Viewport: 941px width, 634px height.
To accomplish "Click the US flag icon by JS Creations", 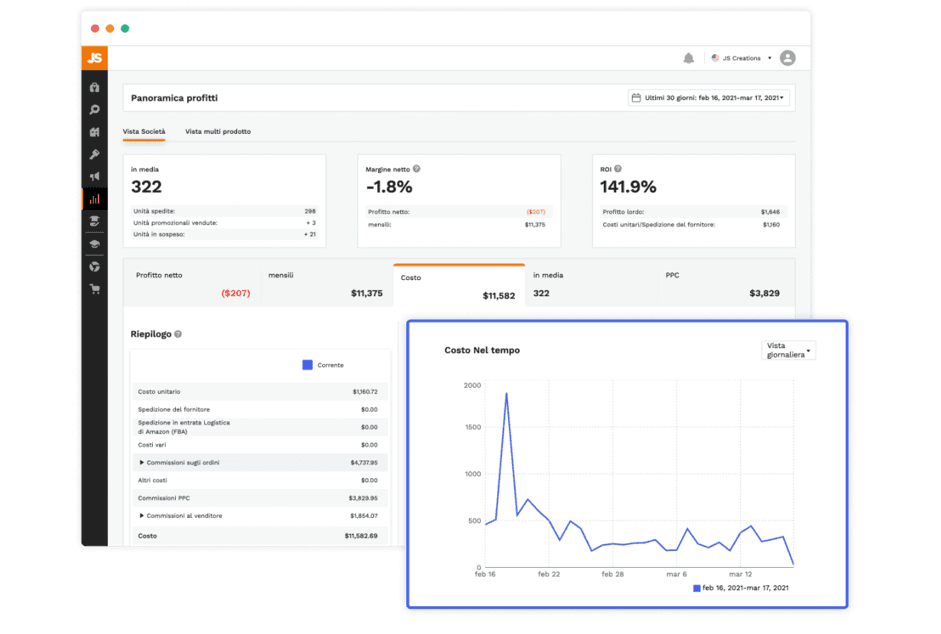I will (715, 58).
